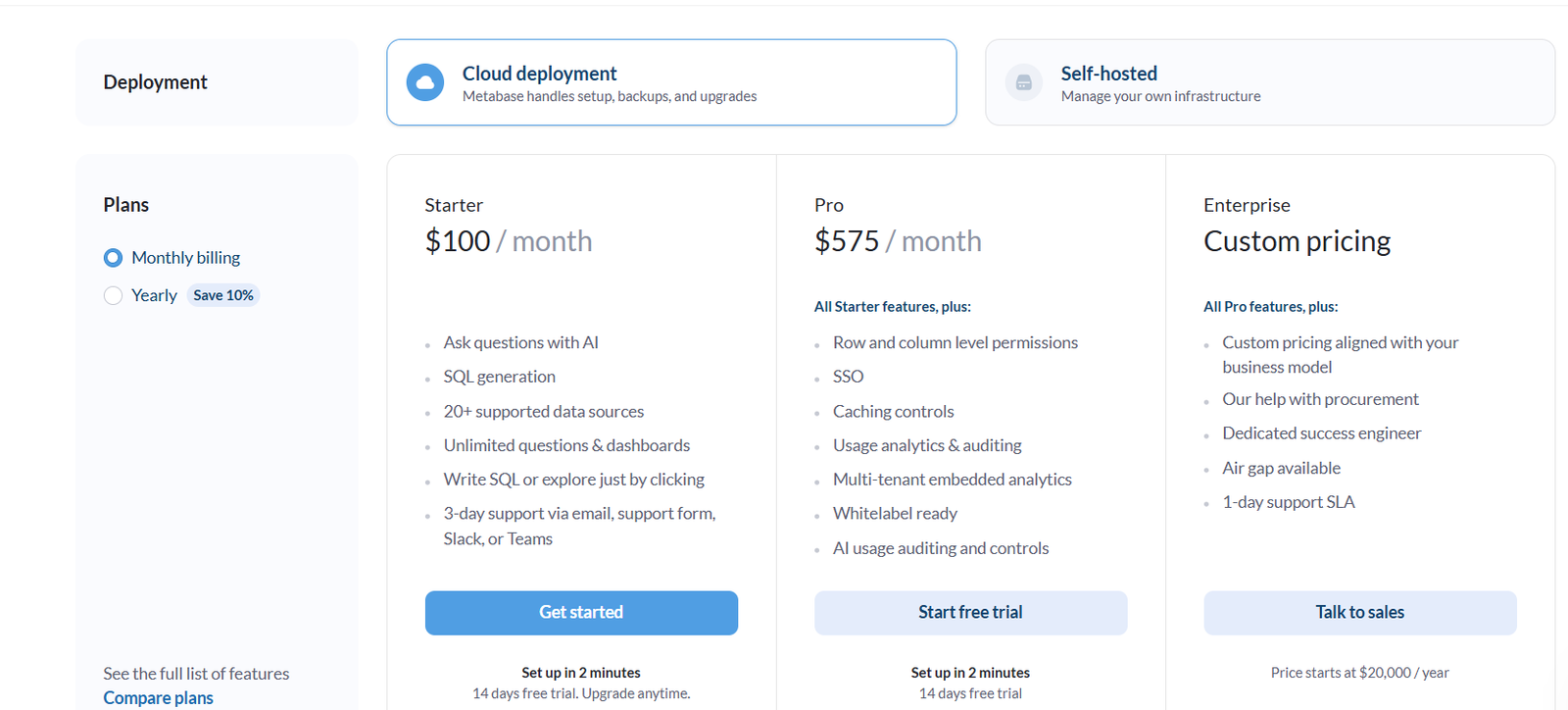Click 'Custom pricing aligned with your business model'
The image size is (1568, 710).
pyautogui.click(x=1341, y=355)
